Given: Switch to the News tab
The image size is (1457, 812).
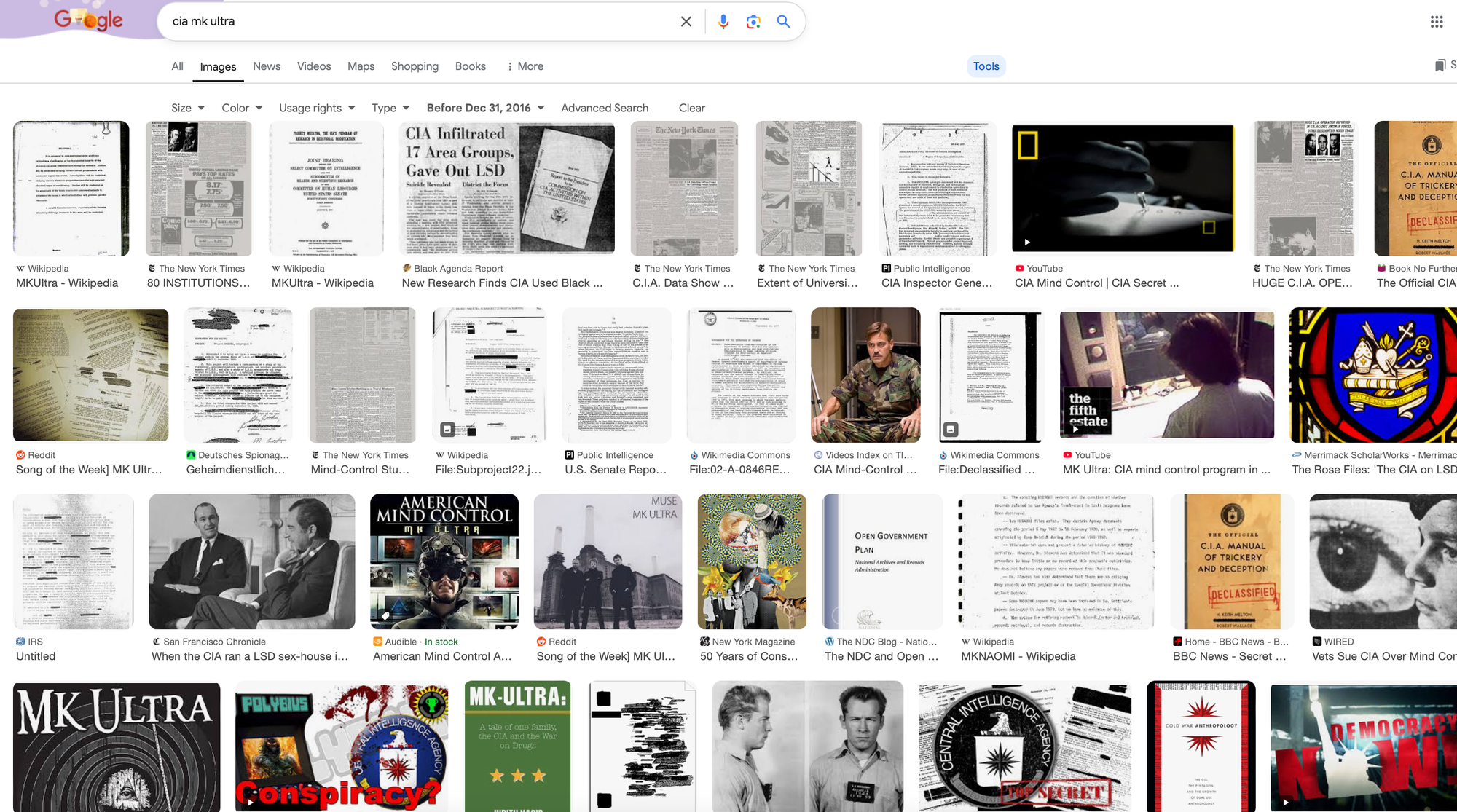Looking at the screenshot, I should pyautogui.click(x=267, y=66).
